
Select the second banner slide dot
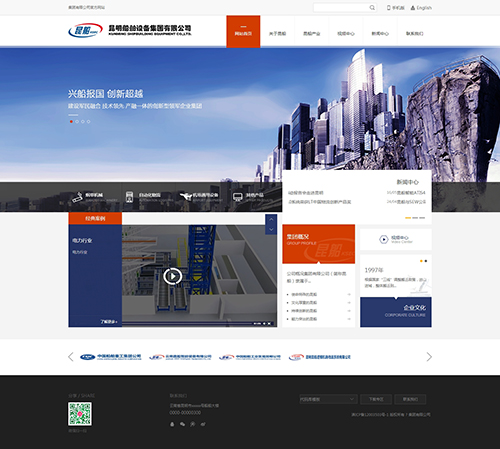point(77,122)
